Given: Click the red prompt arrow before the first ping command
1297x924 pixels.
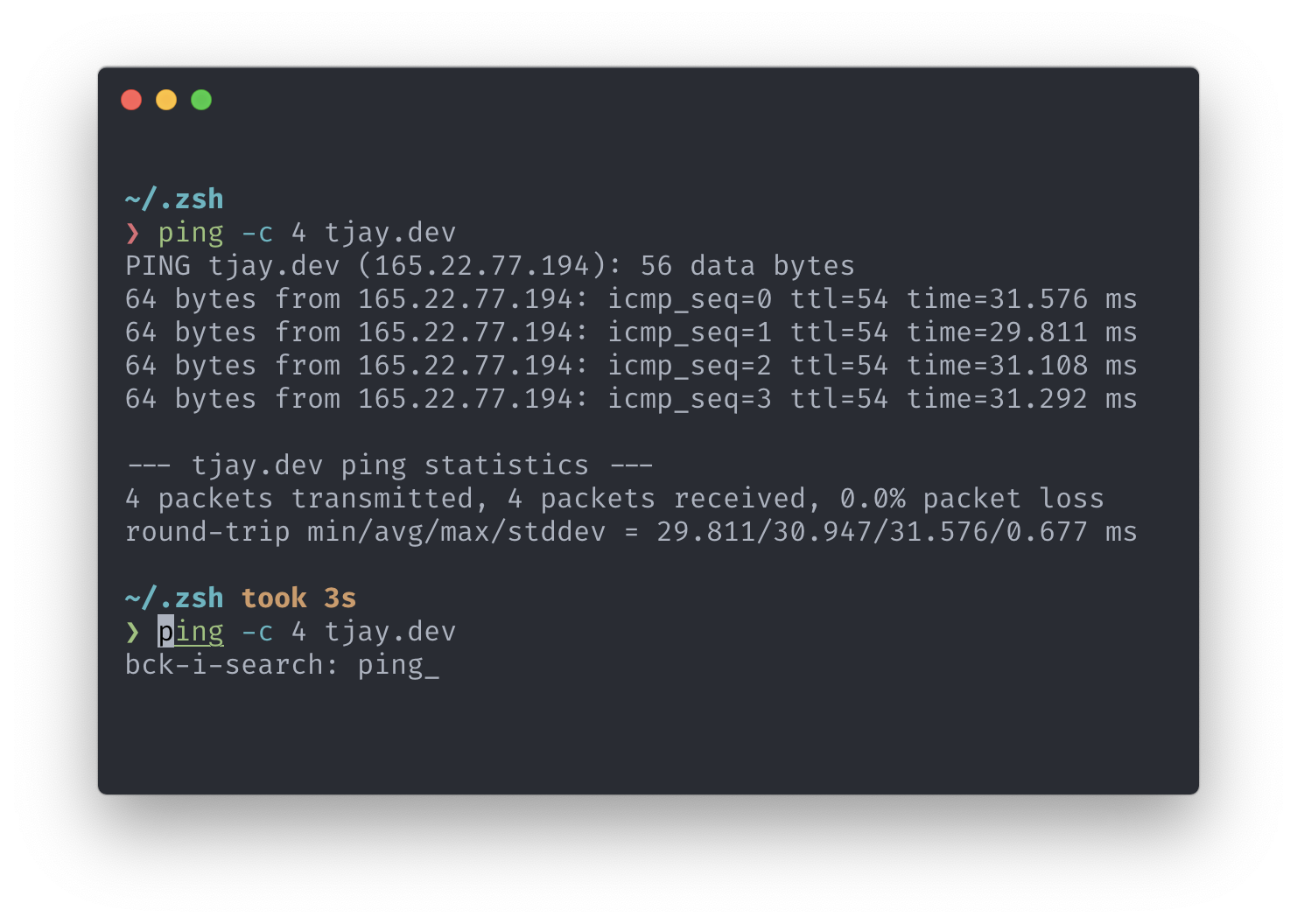Looking at the screenshot, I should (x=132, y=233).
